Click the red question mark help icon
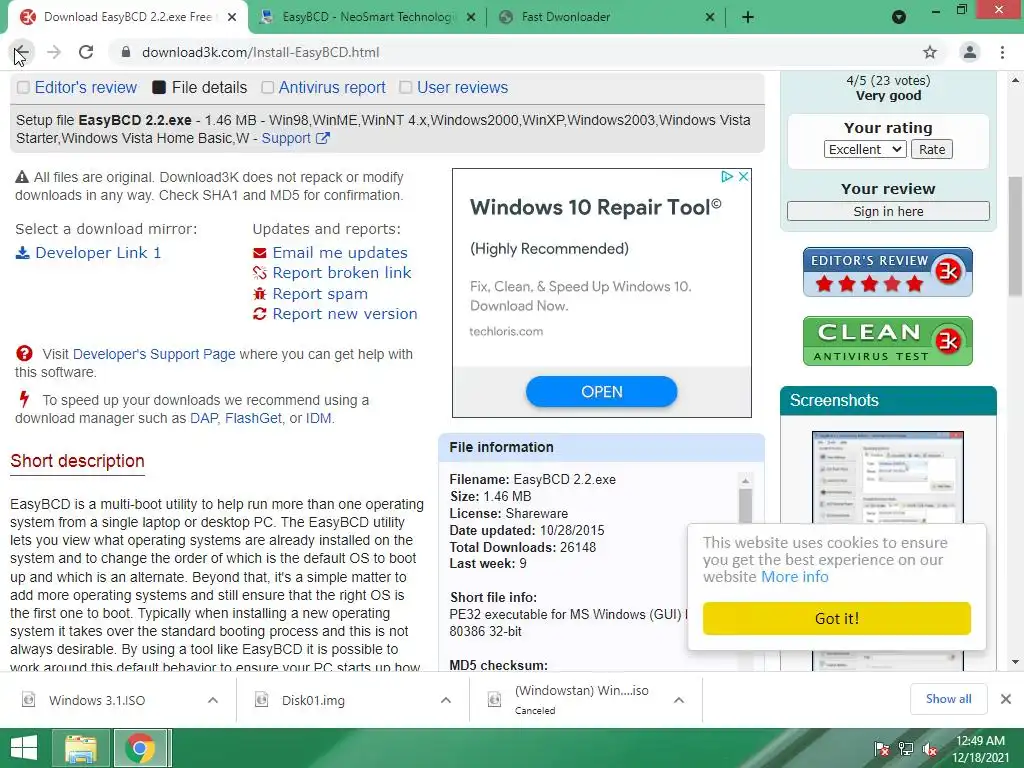The width and height of the screenshot is (1024, 768). [24, 353]
